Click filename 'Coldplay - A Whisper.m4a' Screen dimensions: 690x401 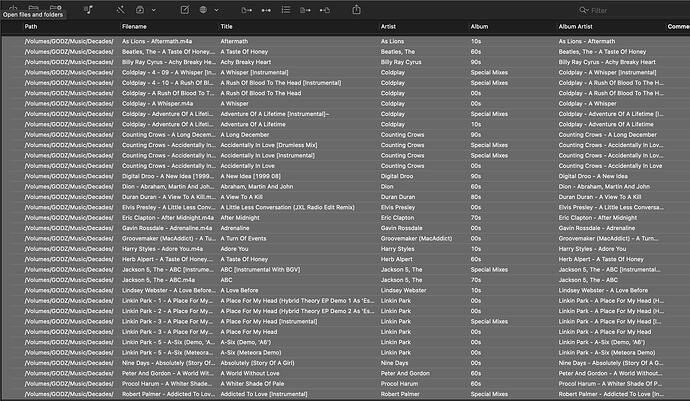coord(158,103)
